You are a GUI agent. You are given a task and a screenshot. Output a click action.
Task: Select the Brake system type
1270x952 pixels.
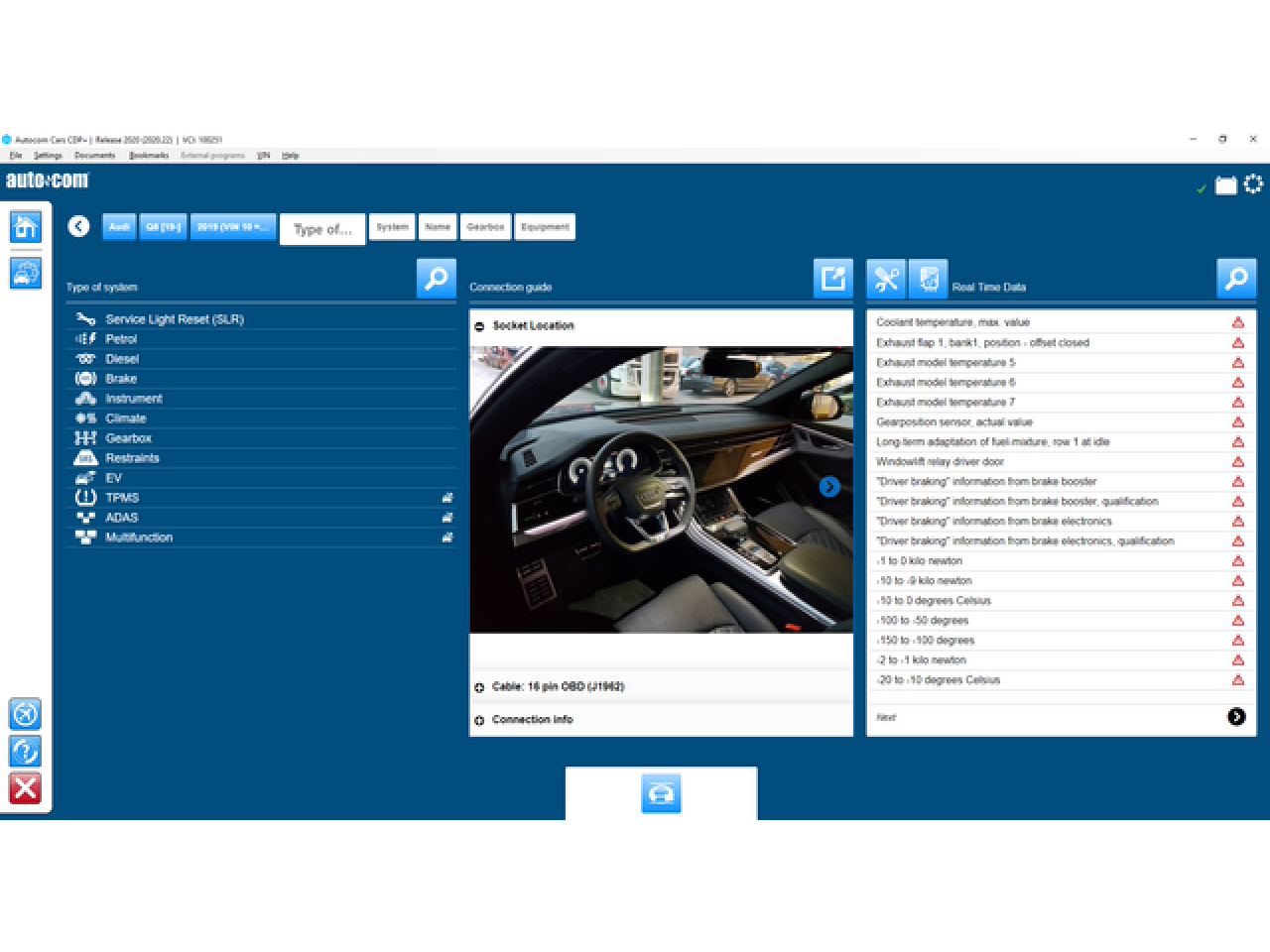pyautogui.click(x=262, y=379)
